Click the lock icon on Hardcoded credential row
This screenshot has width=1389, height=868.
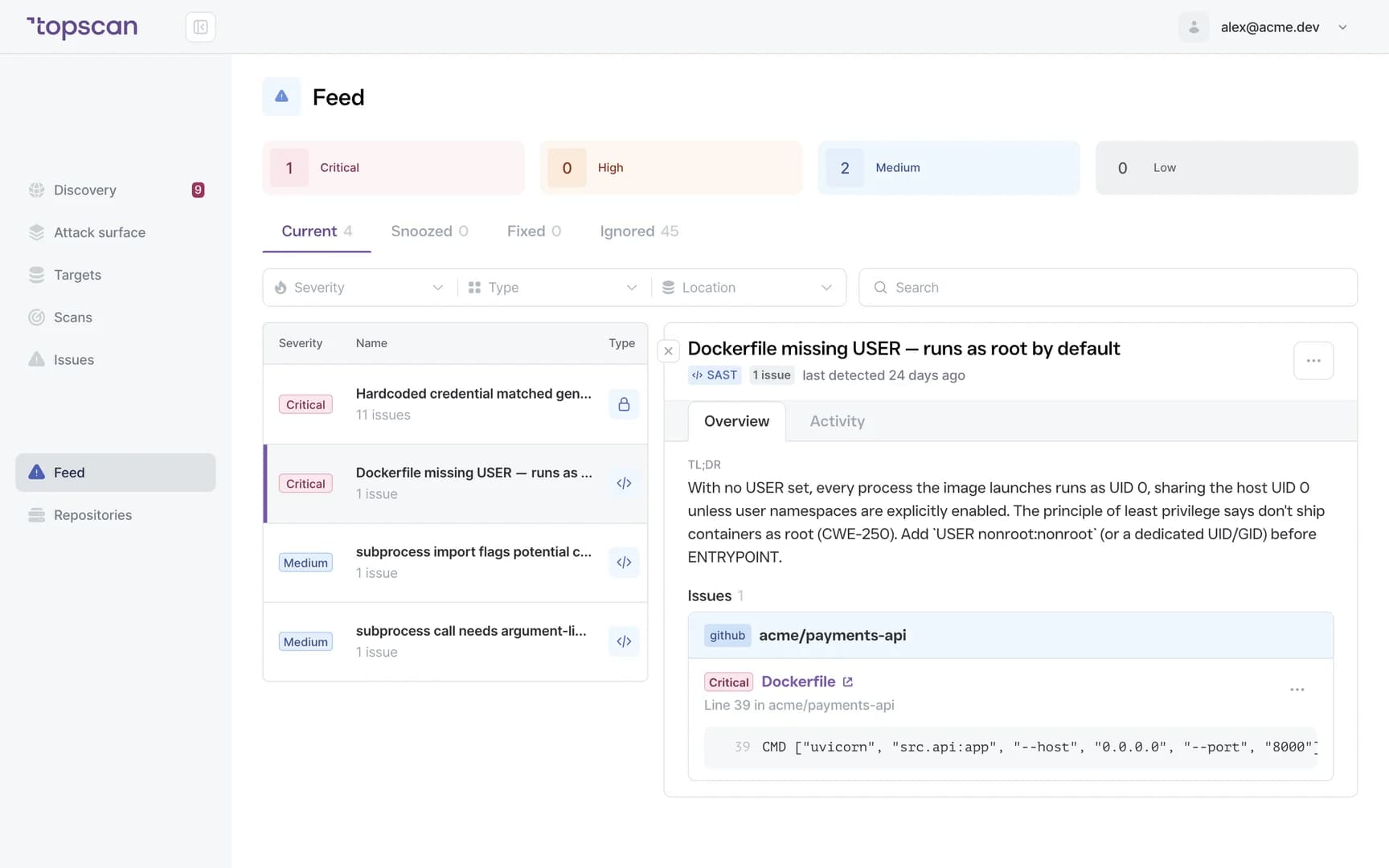[x=624, y=404]
